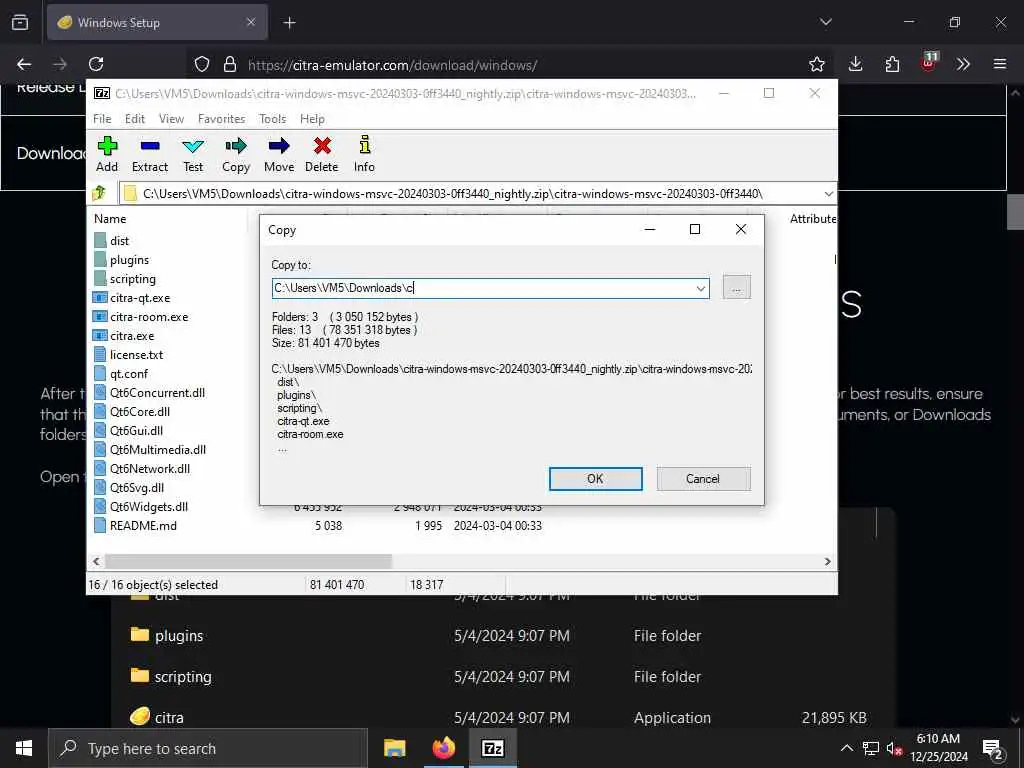
Task: Expand the 7-Zip address bar dropdown
Action: (828, 194)
